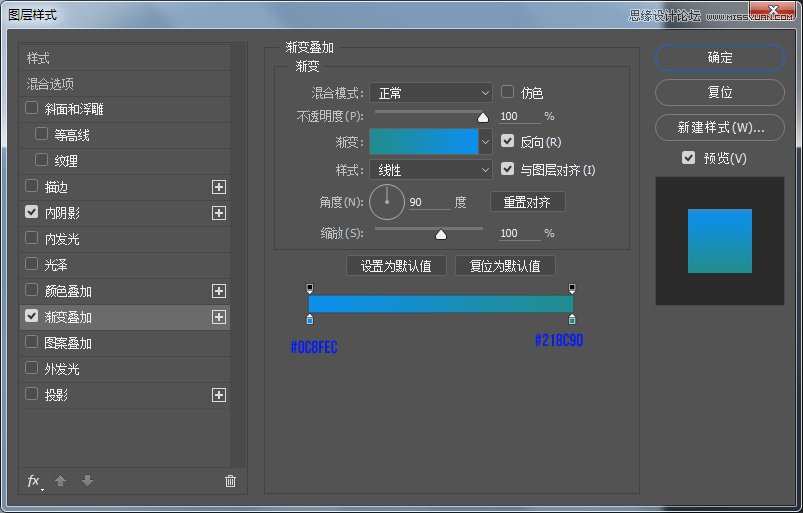This screenshot has width=803, height=513.
Task: Uncheck the 内阴影 checkbox
Action: point(32,212)
